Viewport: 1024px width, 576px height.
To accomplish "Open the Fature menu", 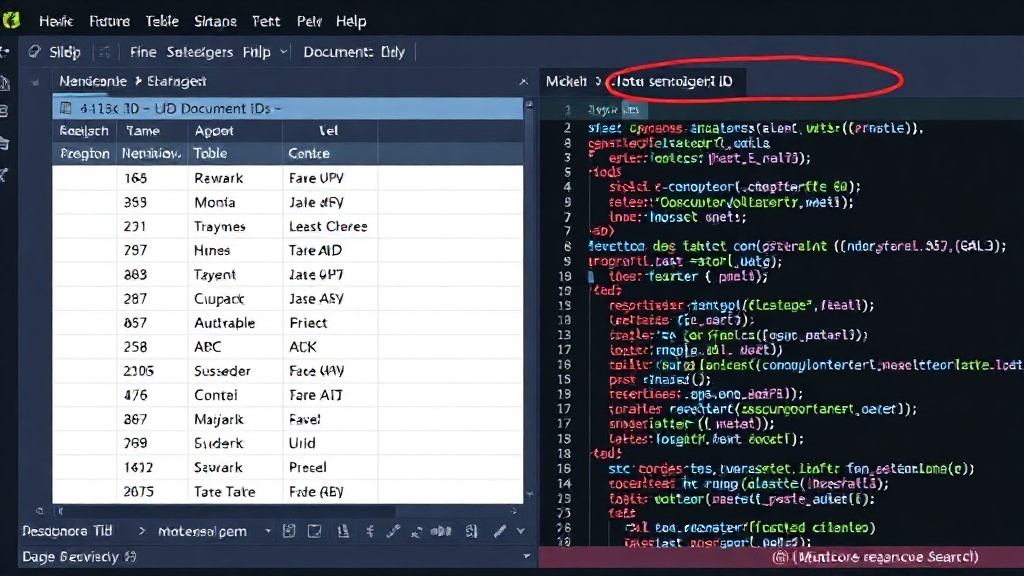I will pyautogui.click(x=110, y=22).
